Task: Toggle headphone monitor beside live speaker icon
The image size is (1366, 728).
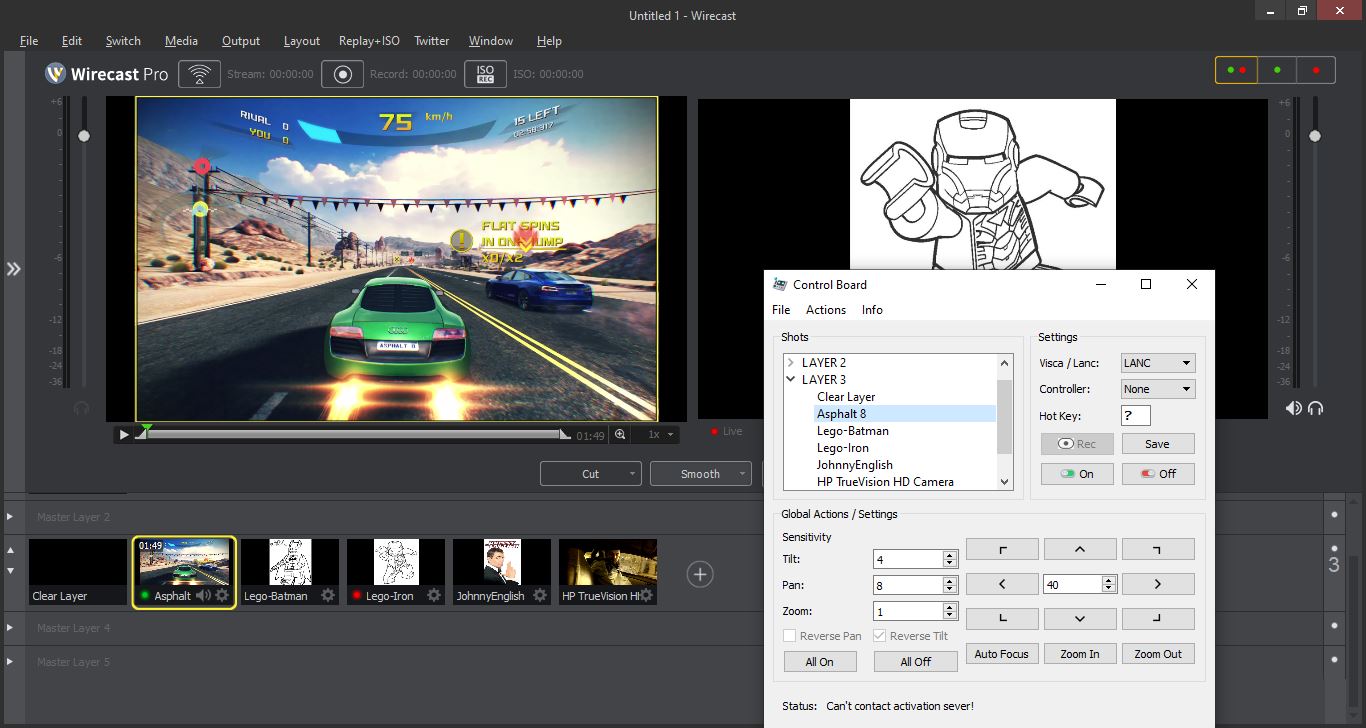Action: (x=1316, y=408)
